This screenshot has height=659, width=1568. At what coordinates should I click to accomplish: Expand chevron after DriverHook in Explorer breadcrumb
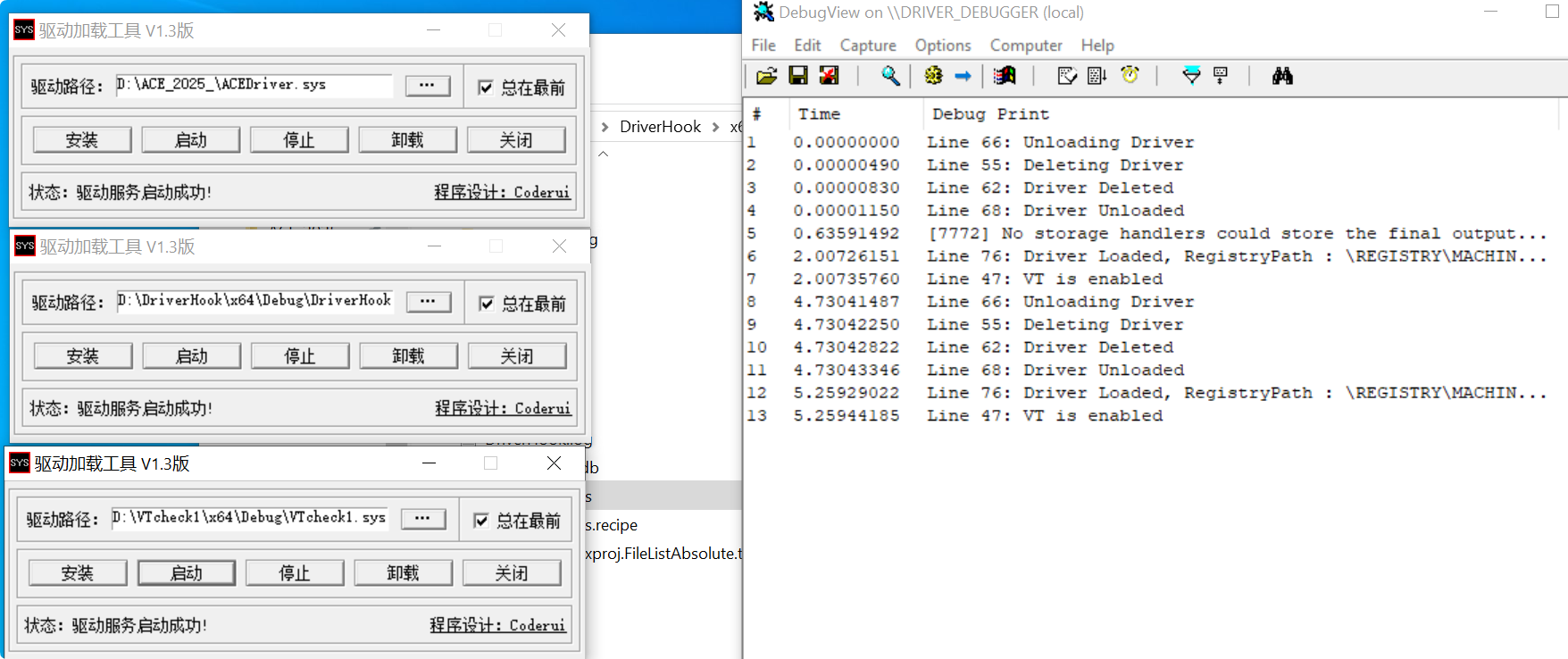(715, 127)
